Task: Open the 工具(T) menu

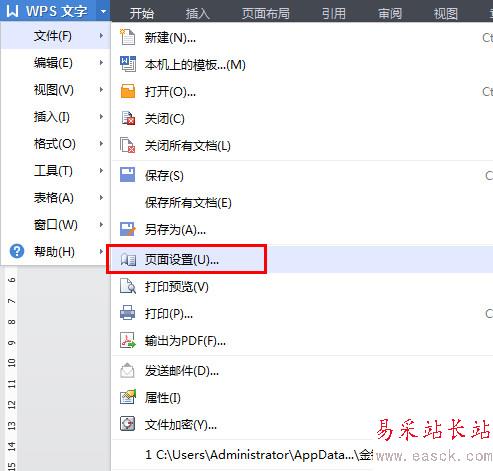Action: click(55, 170)
